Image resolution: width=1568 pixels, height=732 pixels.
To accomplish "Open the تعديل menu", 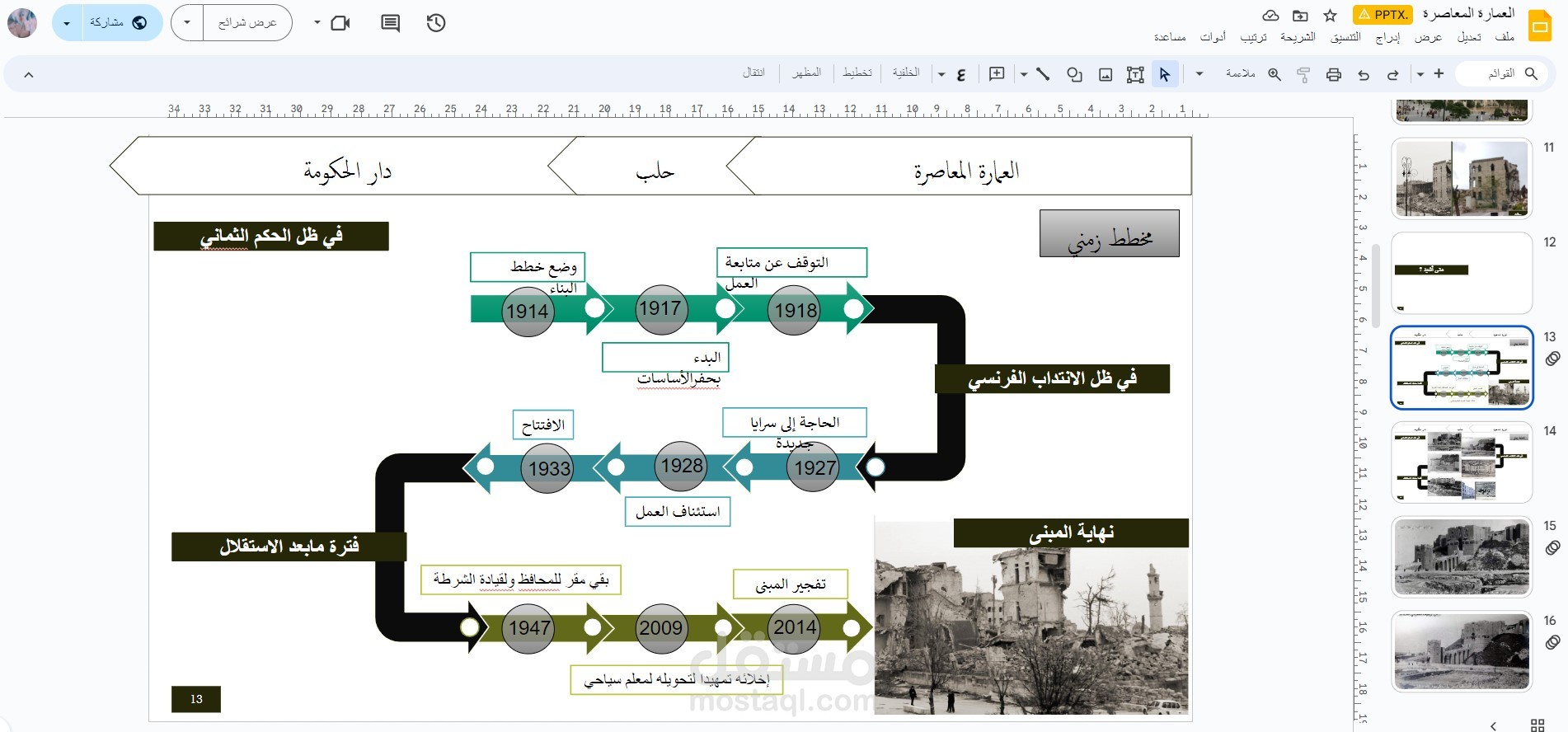I will click(1469, 37).
